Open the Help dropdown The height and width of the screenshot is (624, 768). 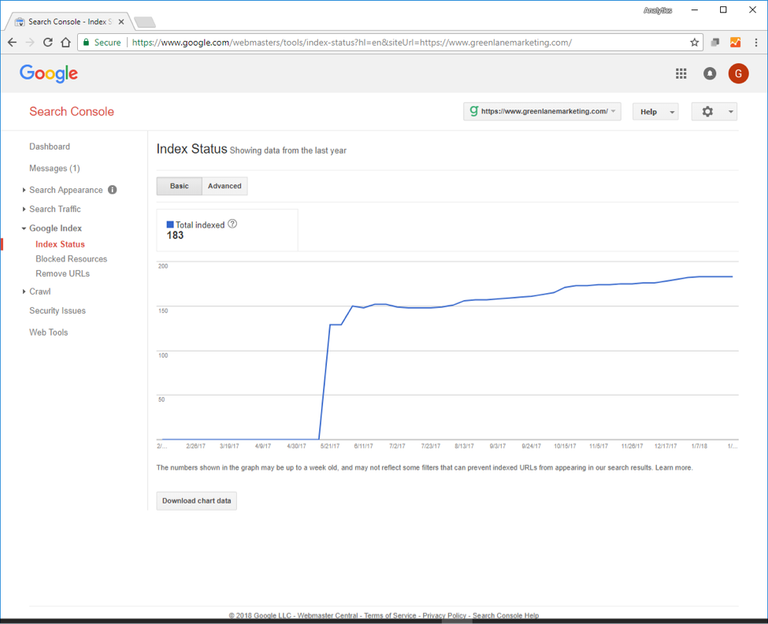(x=655, y=112)
